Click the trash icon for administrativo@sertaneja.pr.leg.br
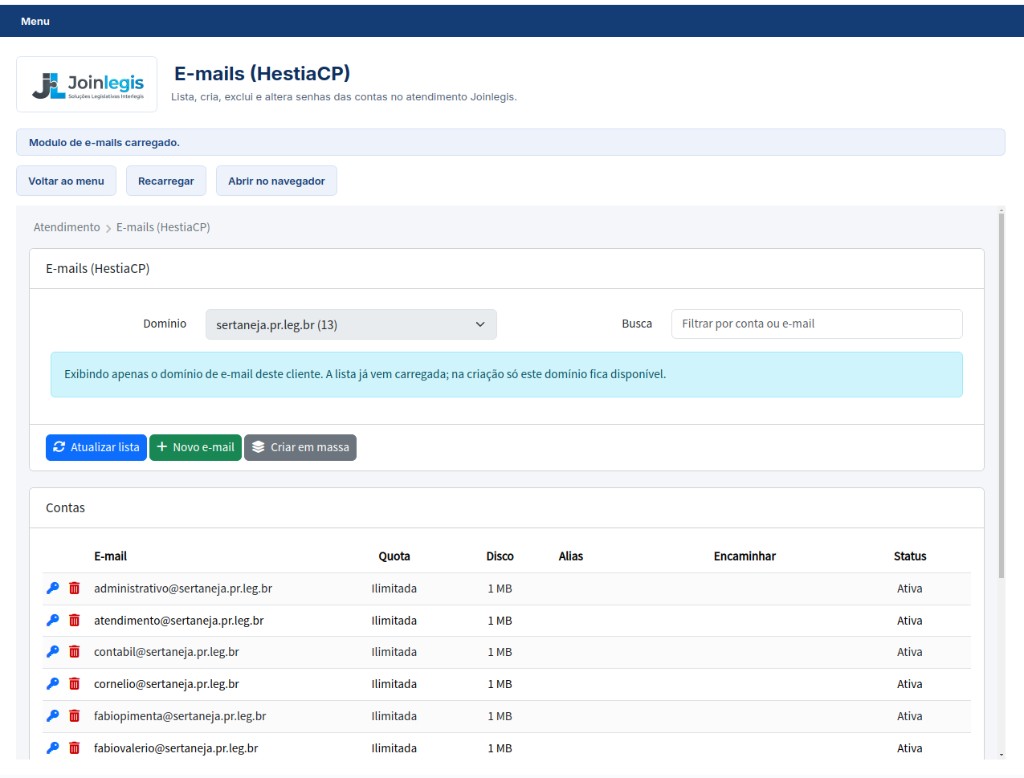The image size is (1024, 778). [74, 588]
